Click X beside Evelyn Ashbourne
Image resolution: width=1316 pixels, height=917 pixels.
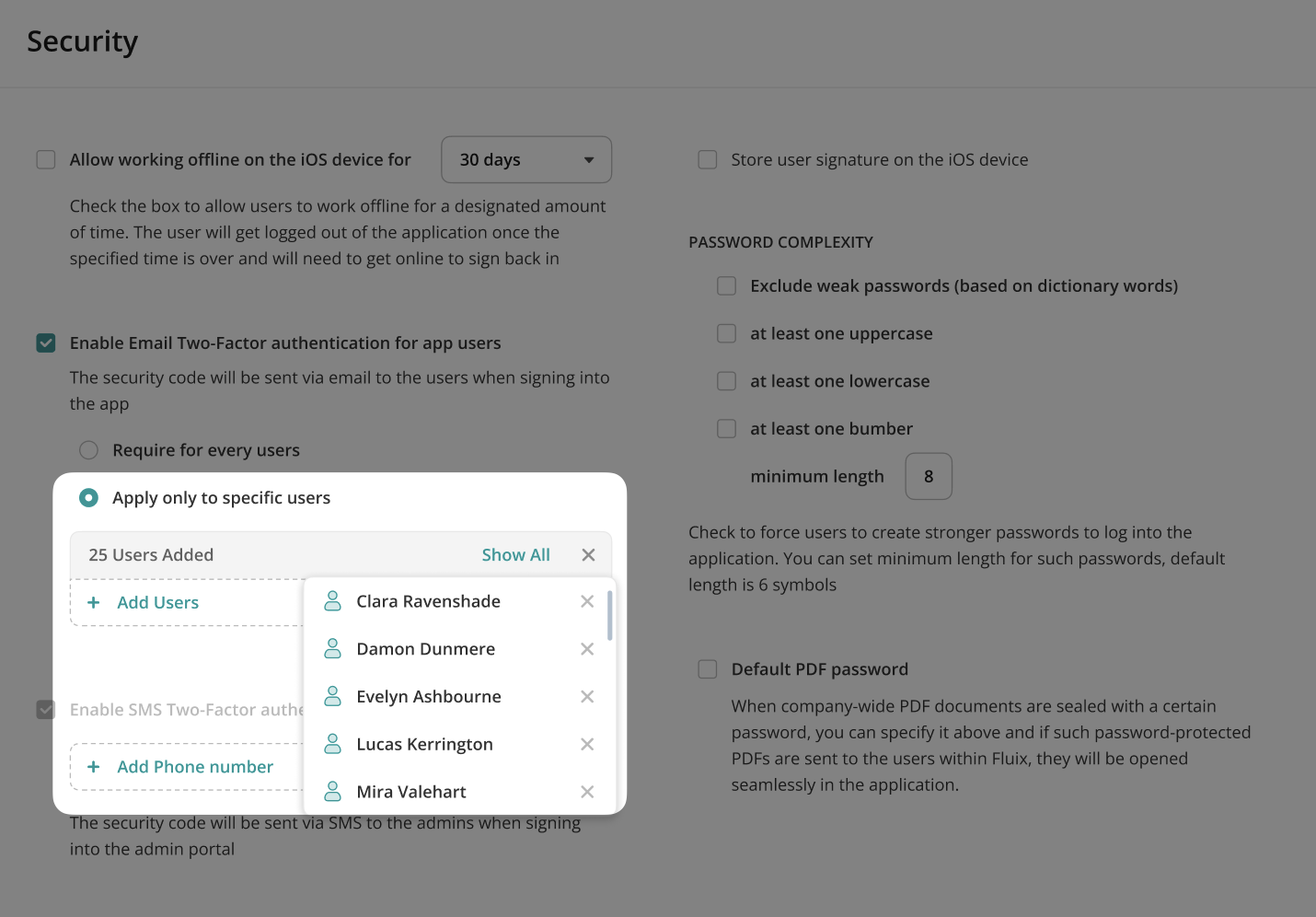[x=587, y=697]
